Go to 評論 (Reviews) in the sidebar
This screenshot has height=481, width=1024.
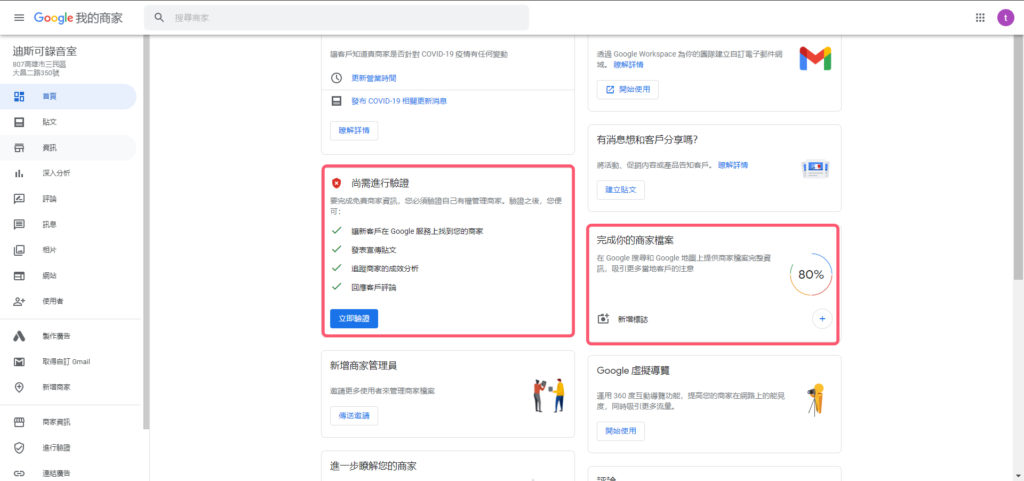(49, 199)
